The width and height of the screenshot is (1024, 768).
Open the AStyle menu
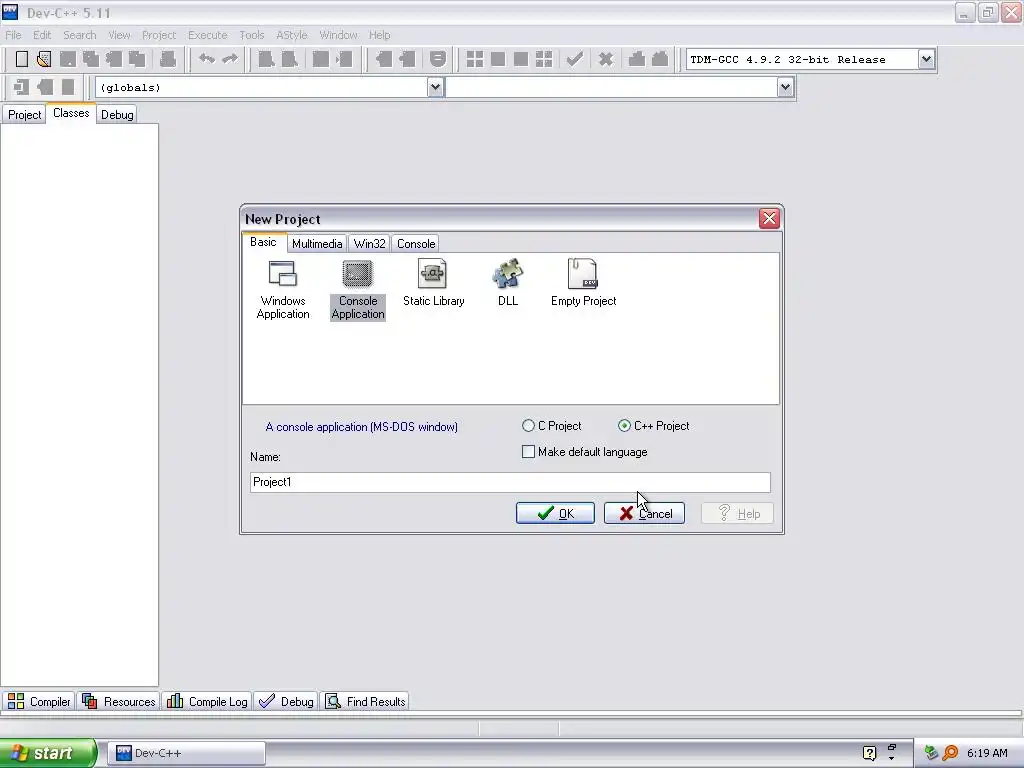[x=291, y=35]
